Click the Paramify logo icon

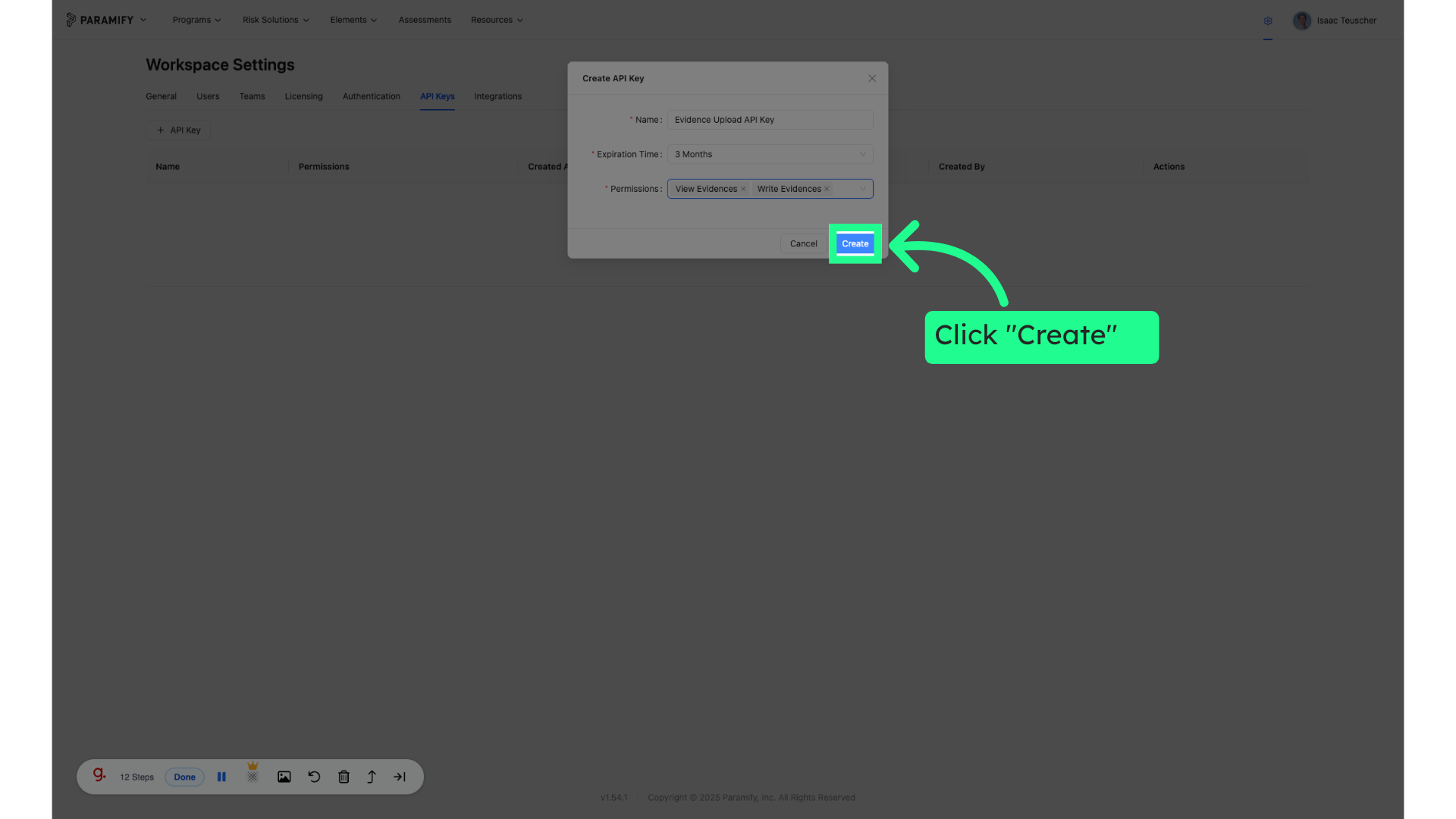(71, 20)
